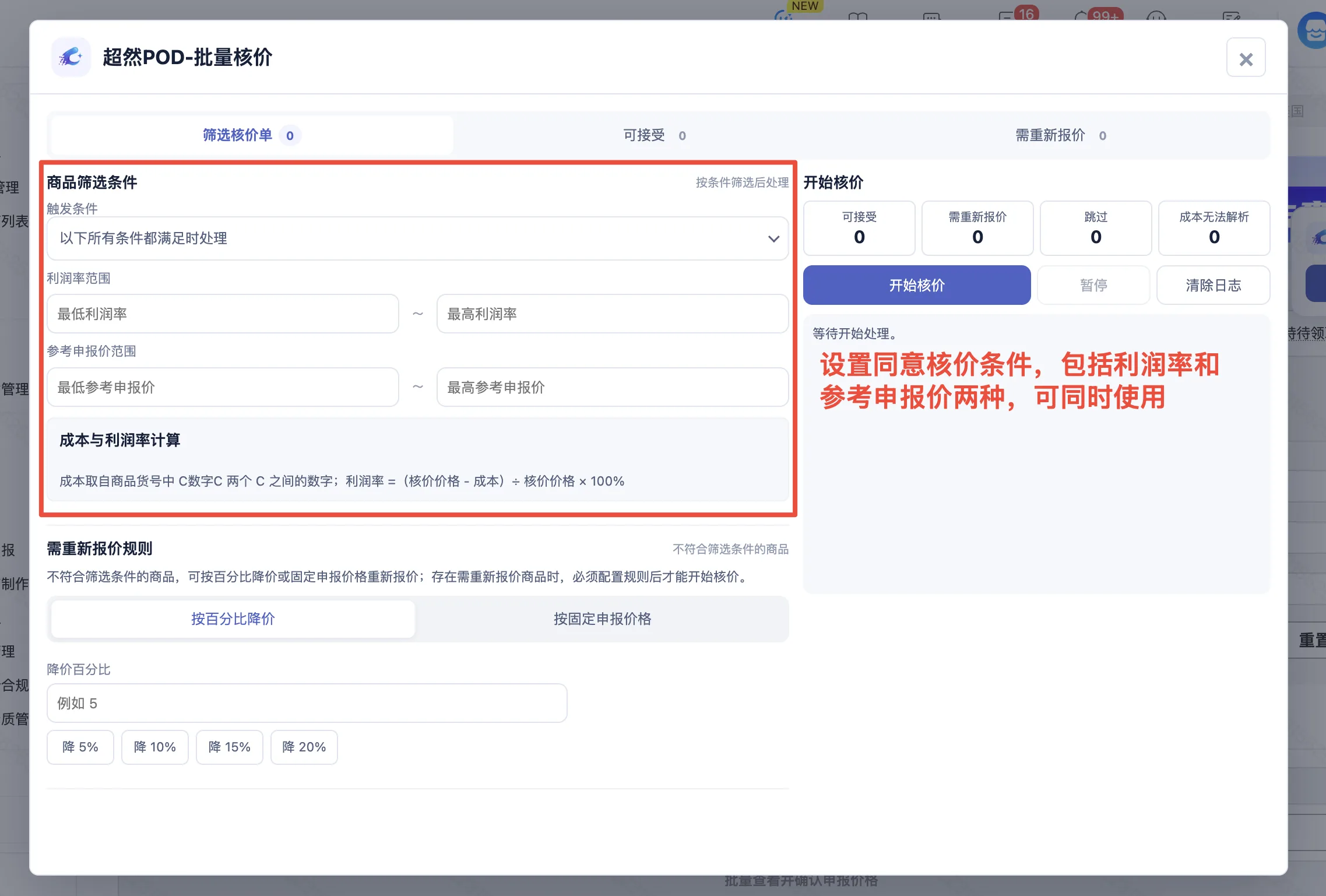1326x896 pixels.
Task: Select the 按固定申报价格 tab
Action: click(x=602, y=619)
